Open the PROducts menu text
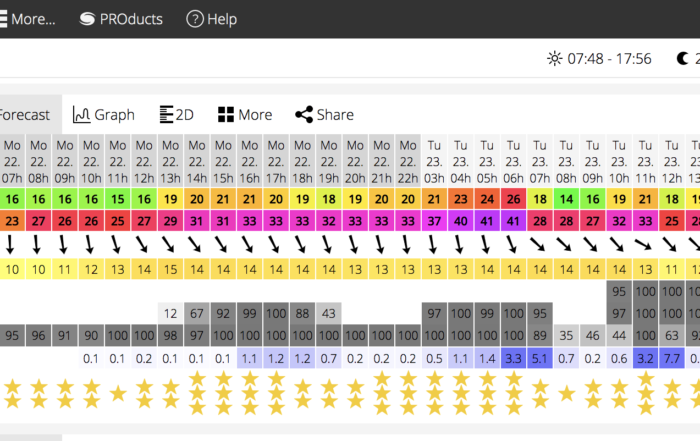 pyautogui.click(x=131, y=19)
